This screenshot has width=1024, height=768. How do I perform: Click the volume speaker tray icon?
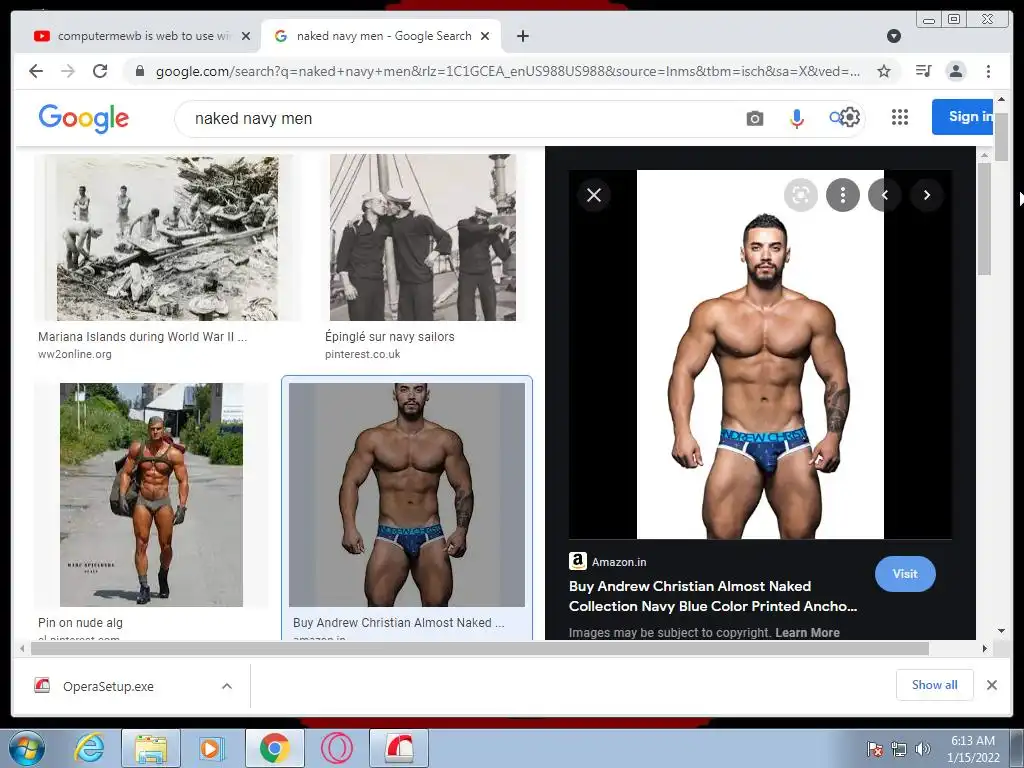[923, 749]
